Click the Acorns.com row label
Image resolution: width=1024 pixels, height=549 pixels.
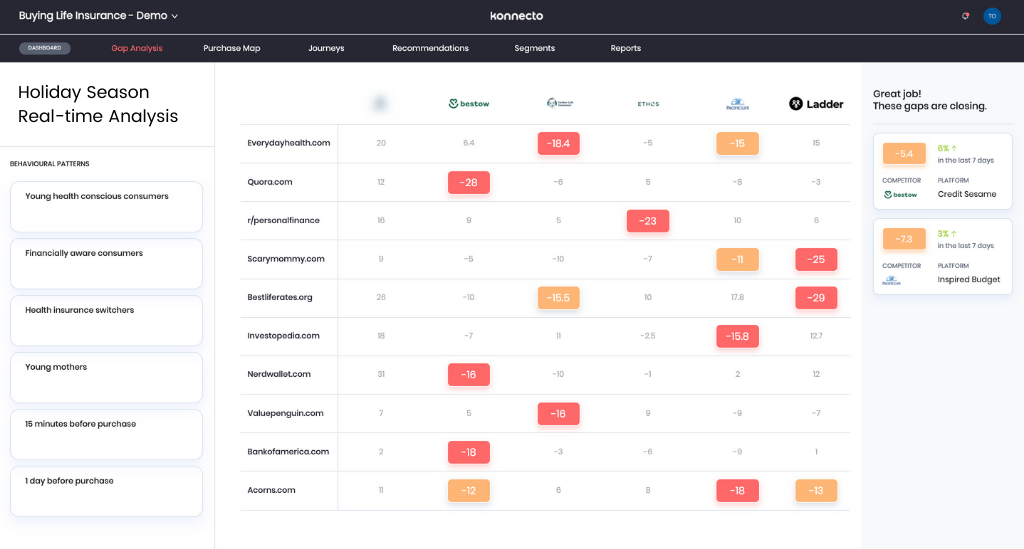click(x=271, y=490)
